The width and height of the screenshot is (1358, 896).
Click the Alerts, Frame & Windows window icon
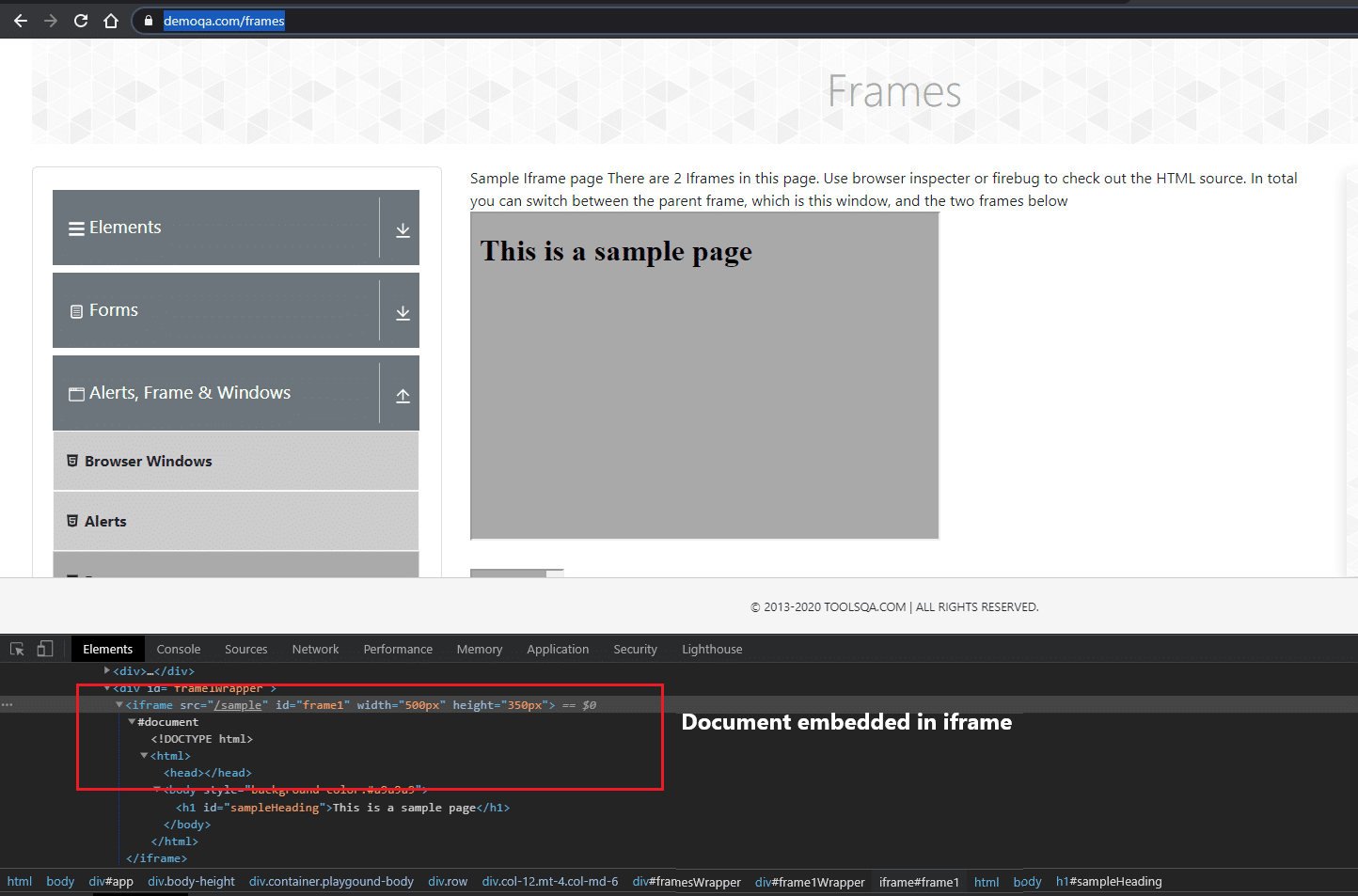coord(76,394)
